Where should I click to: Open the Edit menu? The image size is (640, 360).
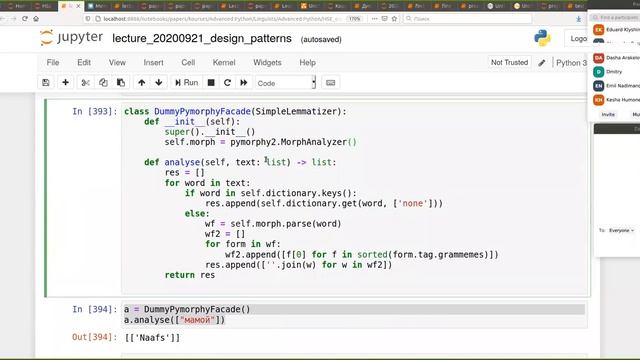84,62
